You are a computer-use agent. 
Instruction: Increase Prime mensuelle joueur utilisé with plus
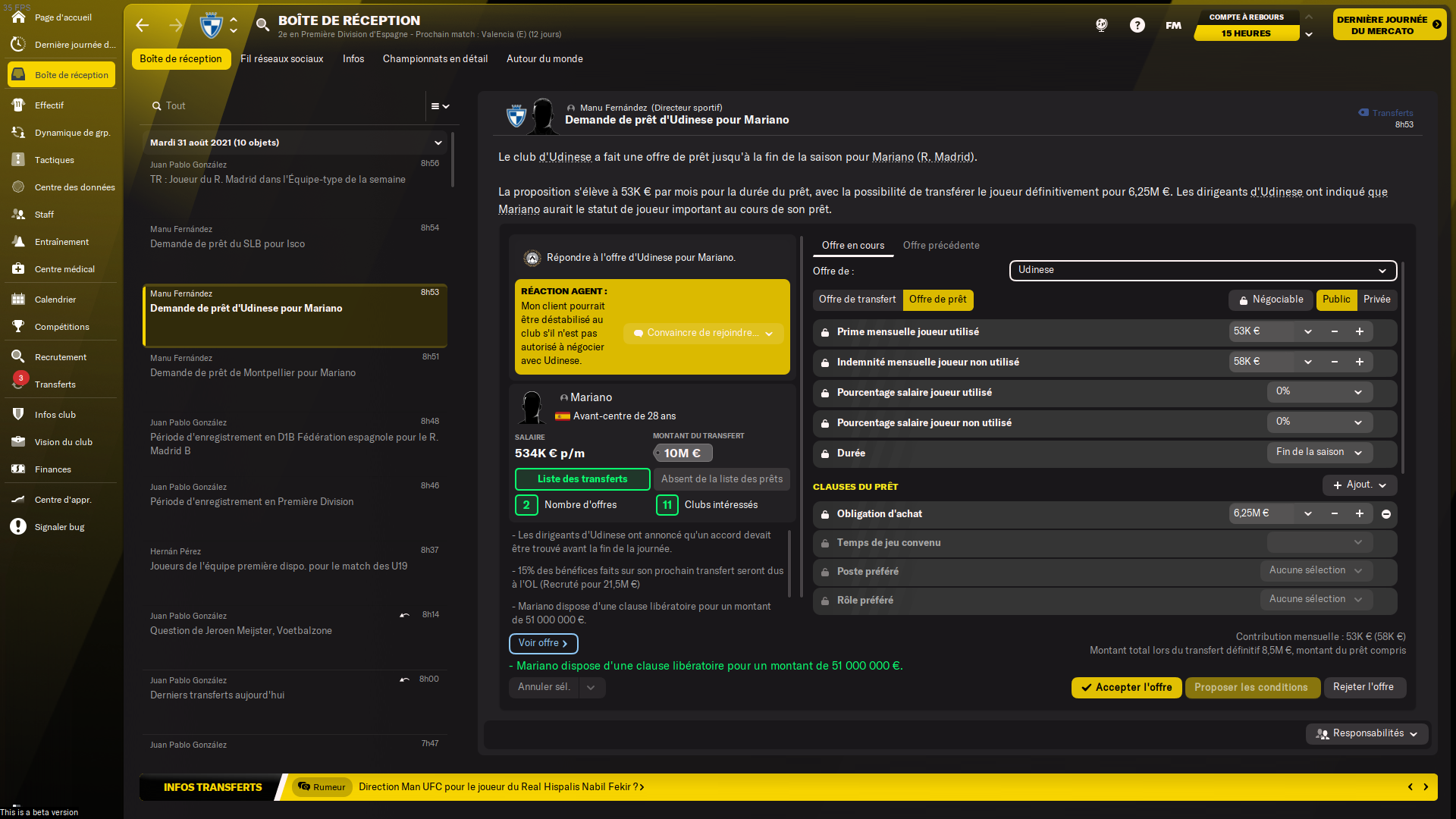click(1360, 331)
